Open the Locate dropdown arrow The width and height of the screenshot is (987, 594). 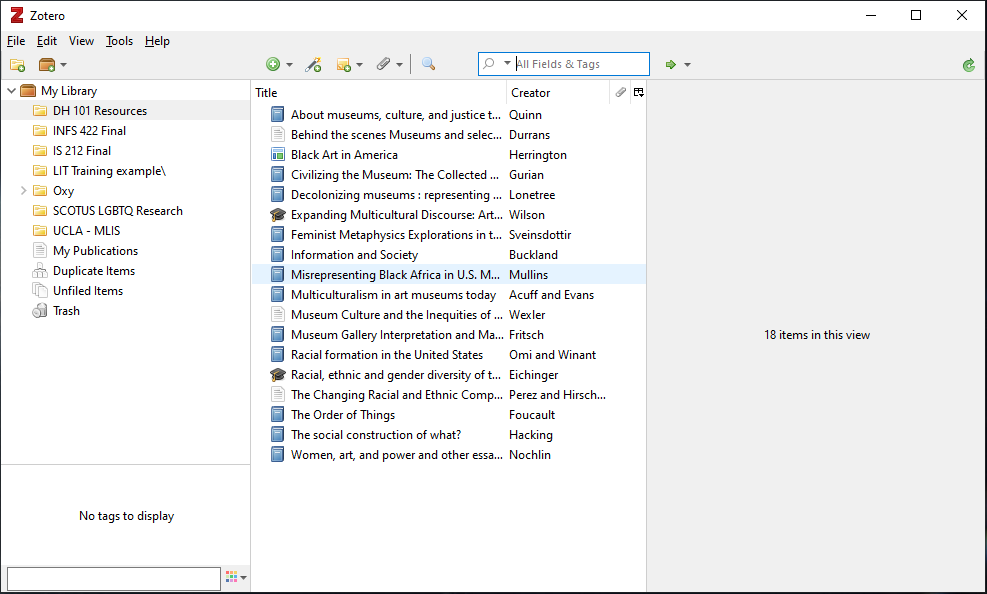click(x=687, y=65)
